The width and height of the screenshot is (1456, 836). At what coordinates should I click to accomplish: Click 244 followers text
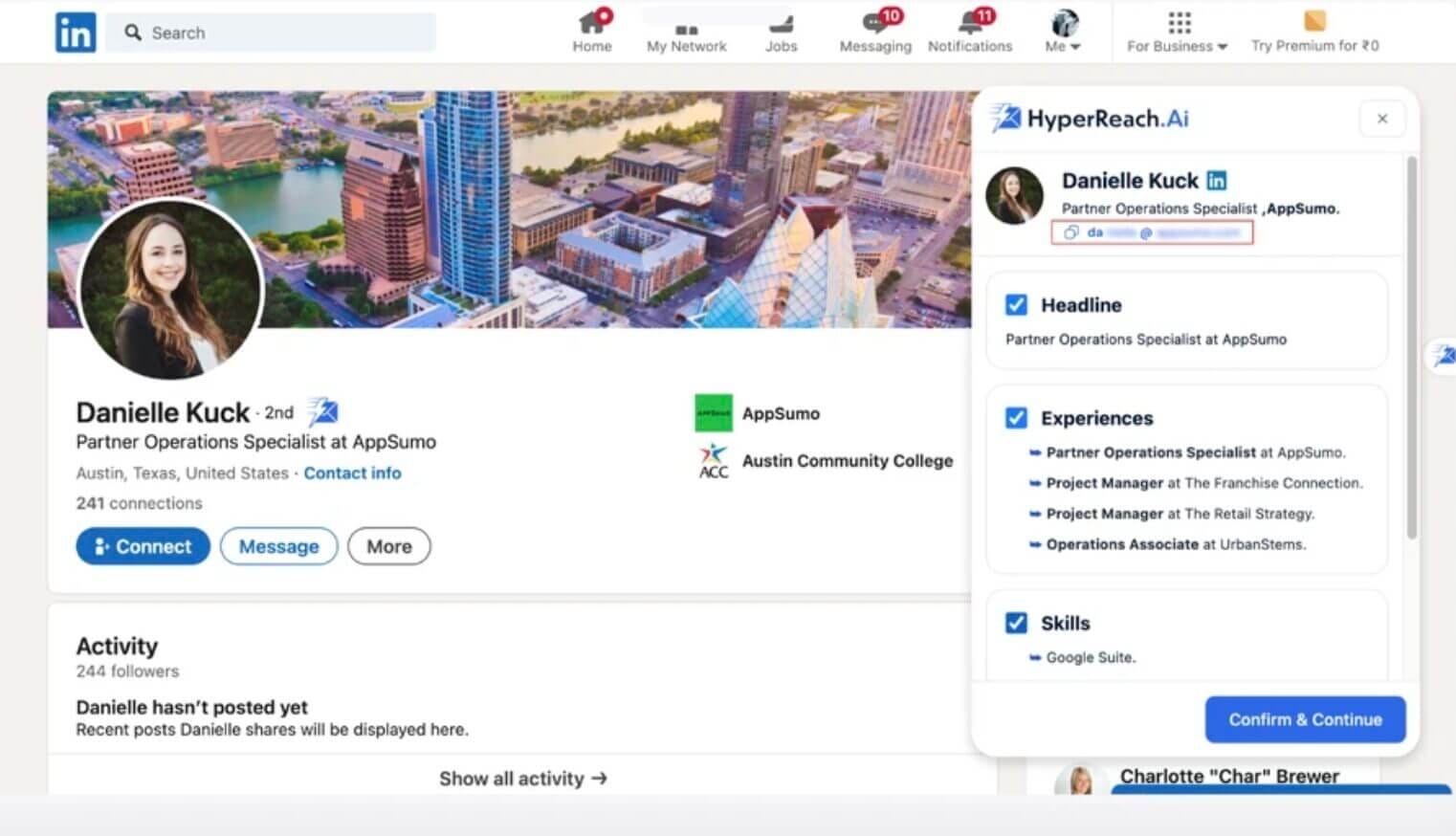[127, 671]
